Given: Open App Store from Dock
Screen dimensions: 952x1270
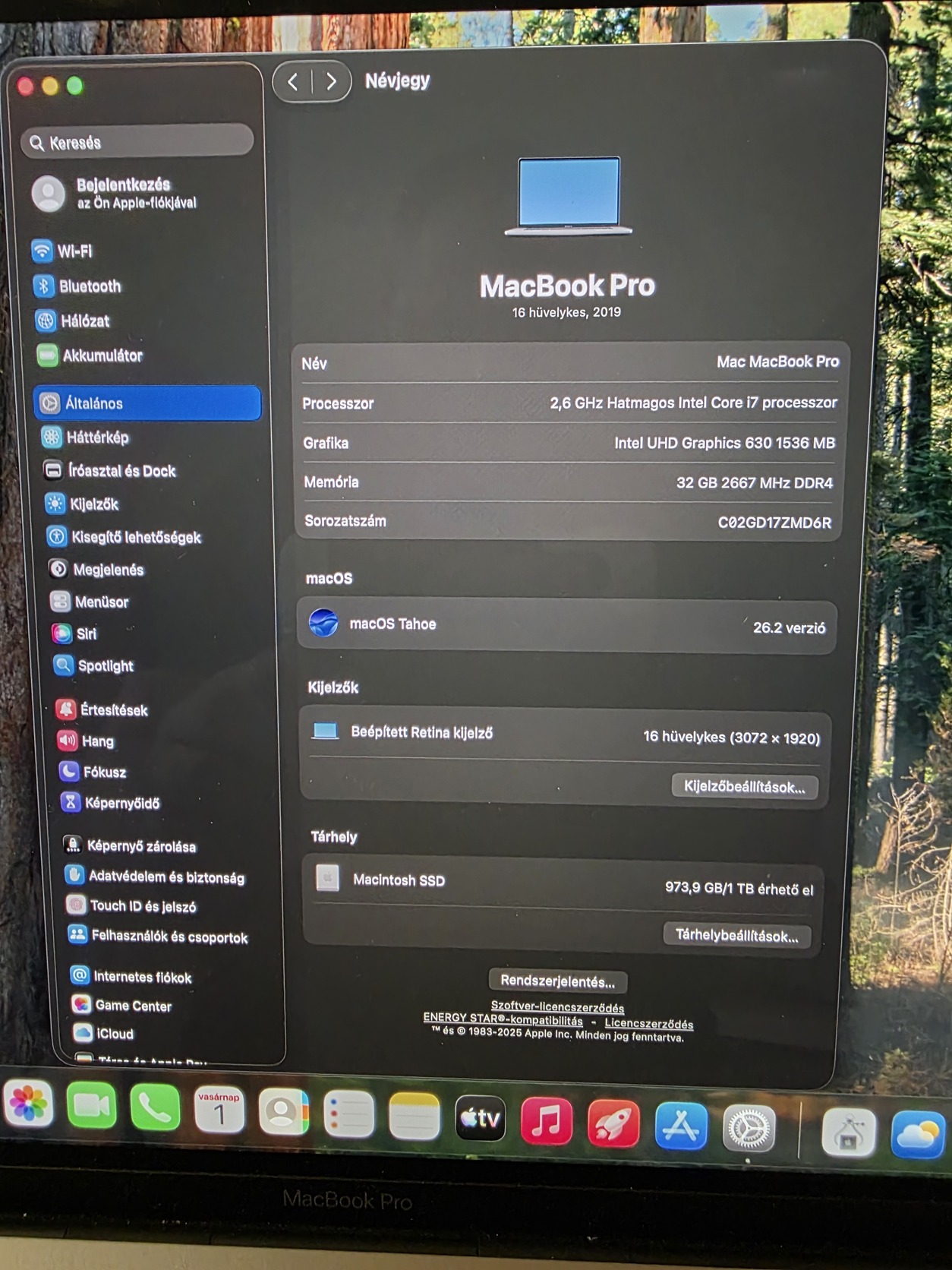Looking at the screenshot, I should click(681, 1126).
